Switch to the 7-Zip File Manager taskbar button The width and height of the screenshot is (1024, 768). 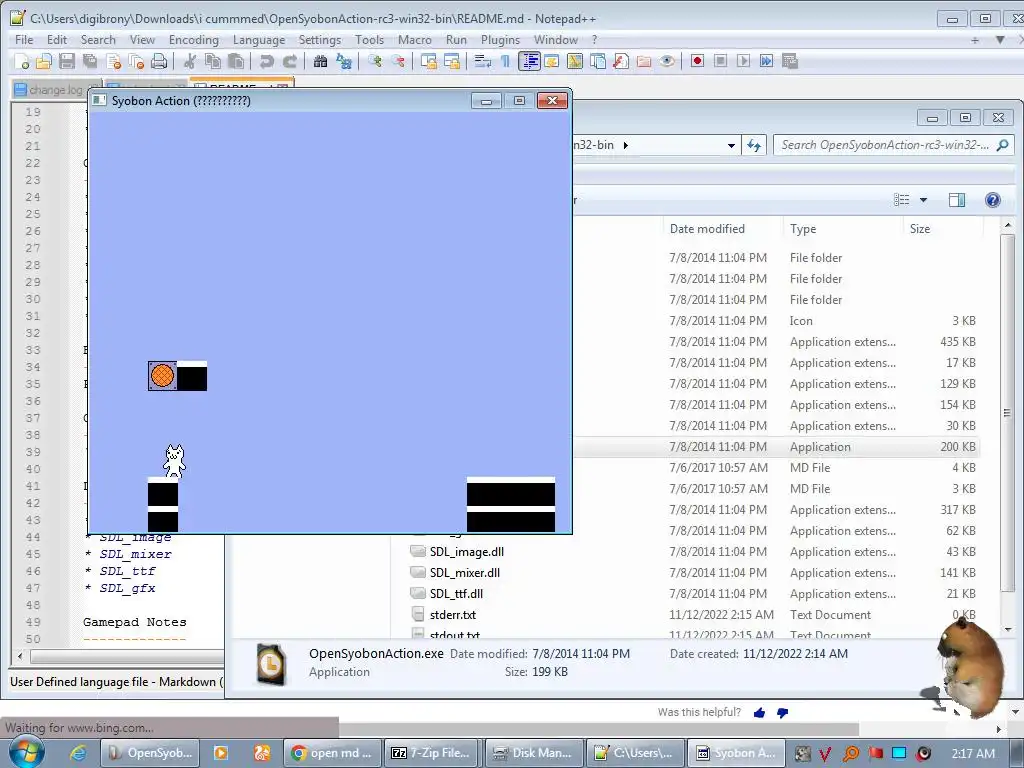tap(432, 753)
